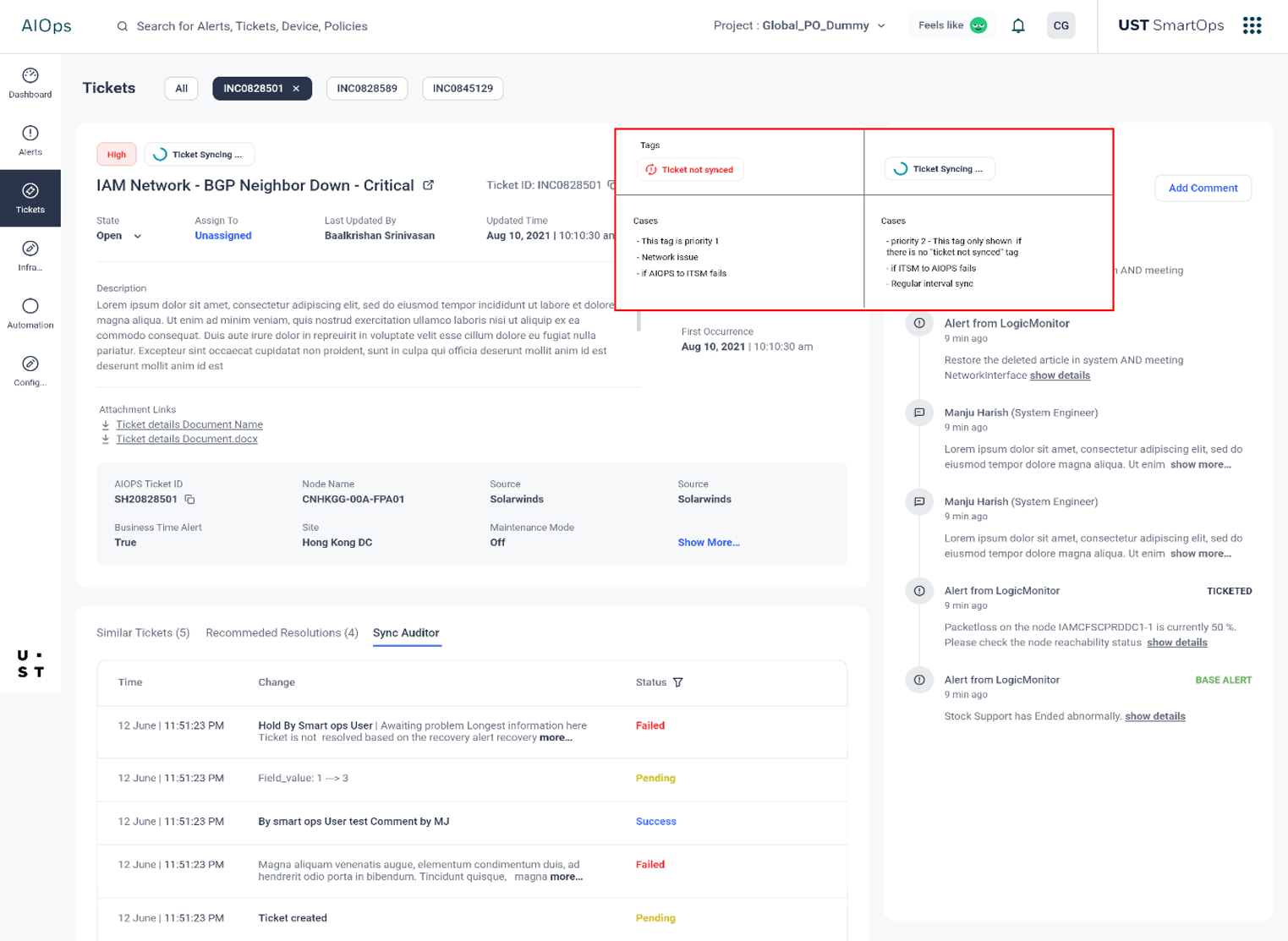1288x941 pixels.
Task: Click Show More in ticket details
Action: [709, 543]
